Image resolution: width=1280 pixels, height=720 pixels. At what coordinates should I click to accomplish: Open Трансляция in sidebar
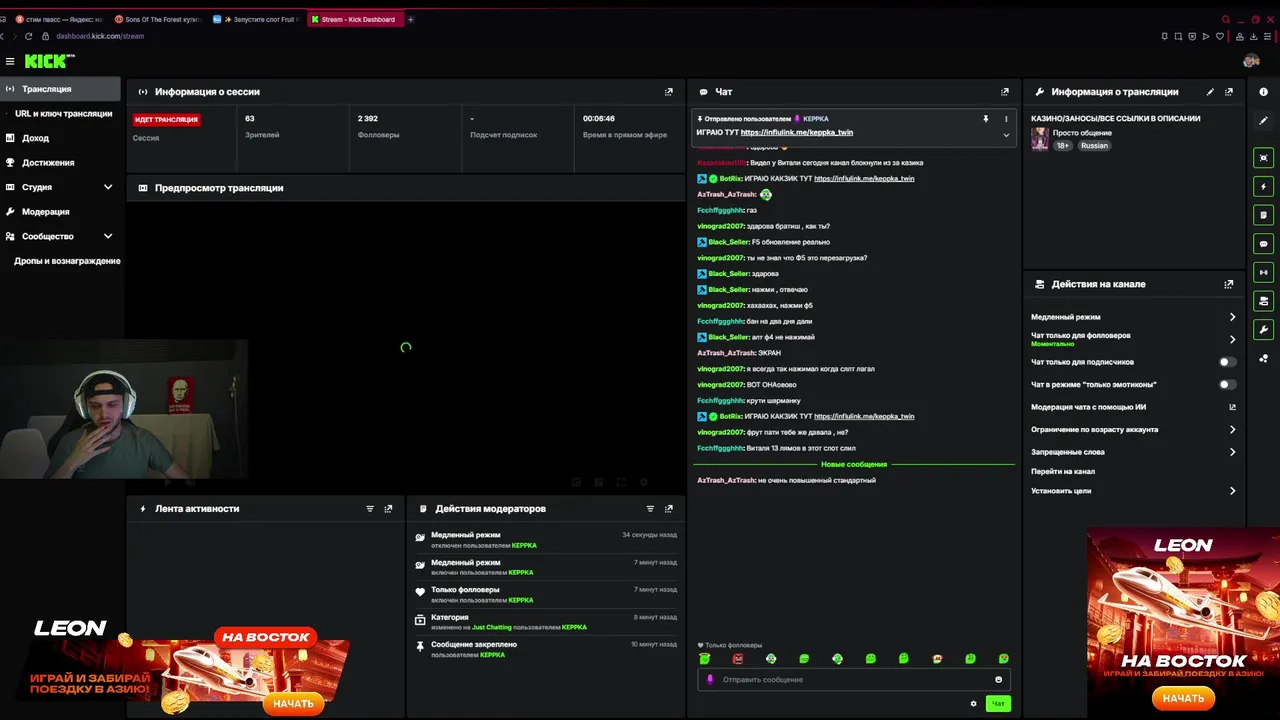coord(60,89)
